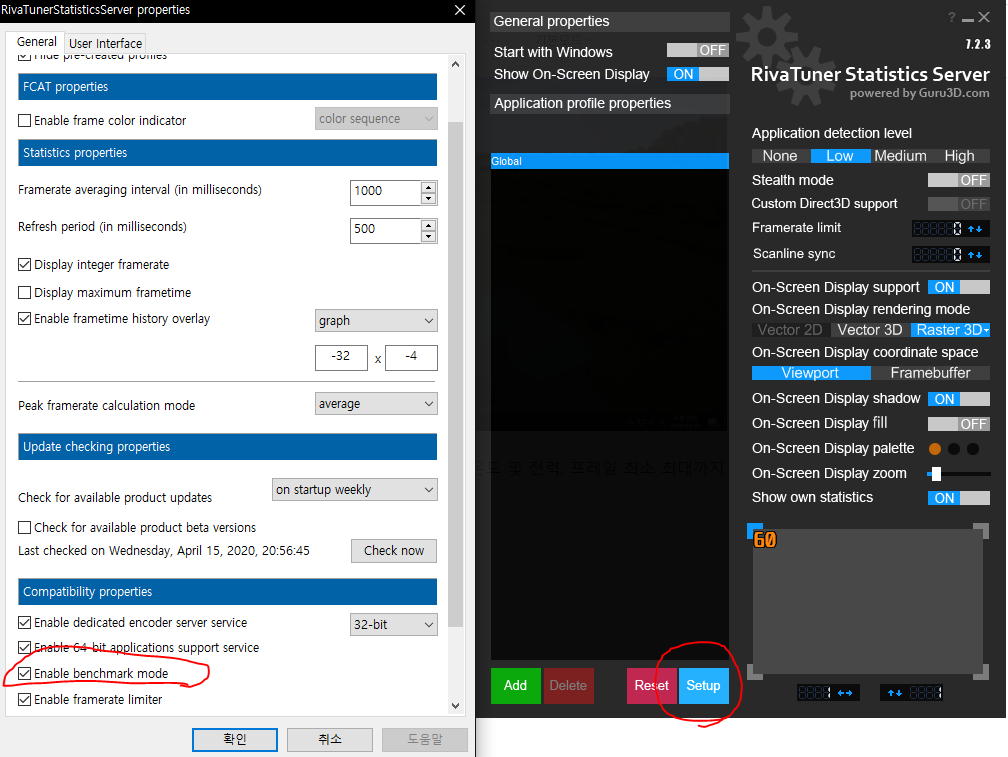The image size is (1008, 757).
Task: Uncheck Display integer framerate
Action: (24, 264)
